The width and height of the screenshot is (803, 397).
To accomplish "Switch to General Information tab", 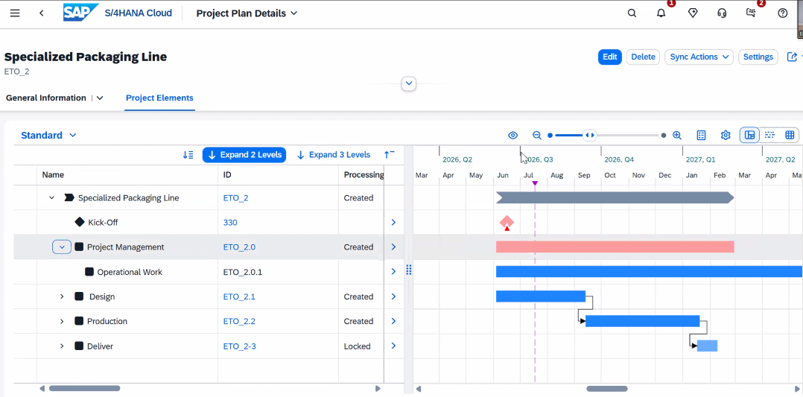I will click(46, 98).
